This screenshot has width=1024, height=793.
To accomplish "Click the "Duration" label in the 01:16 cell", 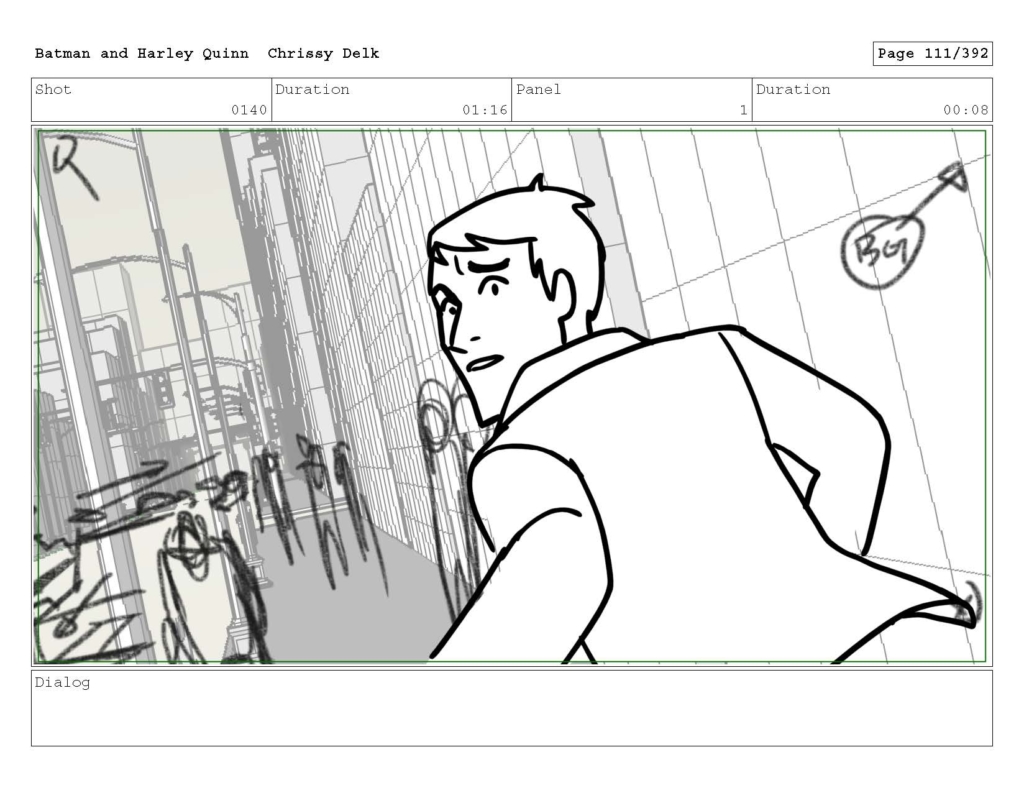I will (312, 89).
